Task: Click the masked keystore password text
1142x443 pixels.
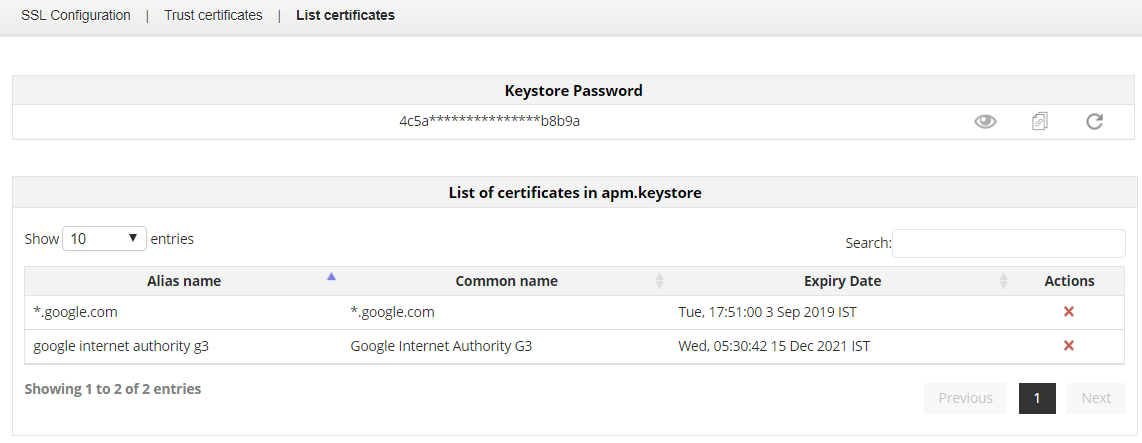Action: click(490, 122)
